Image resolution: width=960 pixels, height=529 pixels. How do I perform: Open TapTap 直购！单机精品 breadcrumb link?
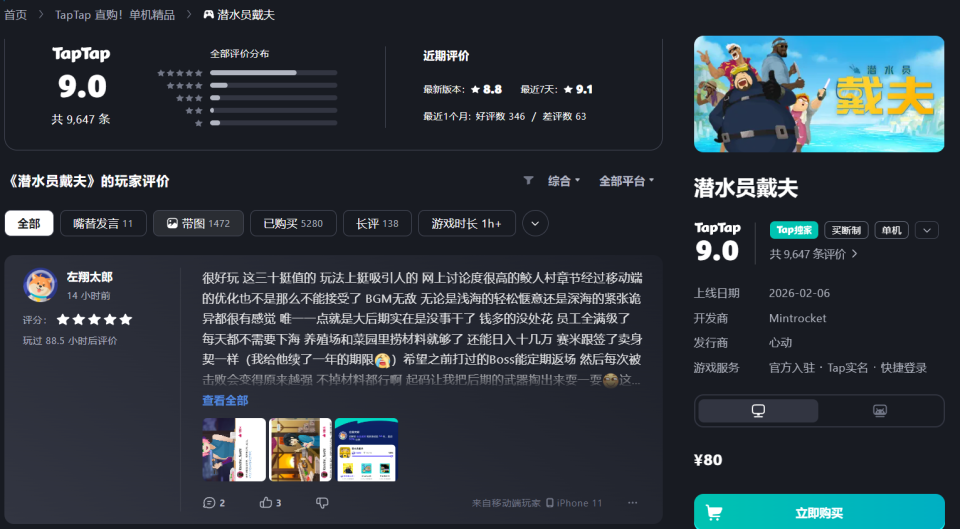115,15
